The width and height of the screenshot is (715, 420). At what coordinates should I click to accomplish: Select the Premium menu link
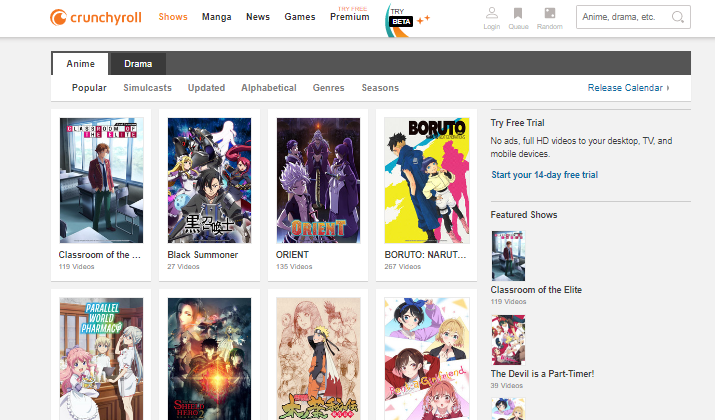point(350,17)
